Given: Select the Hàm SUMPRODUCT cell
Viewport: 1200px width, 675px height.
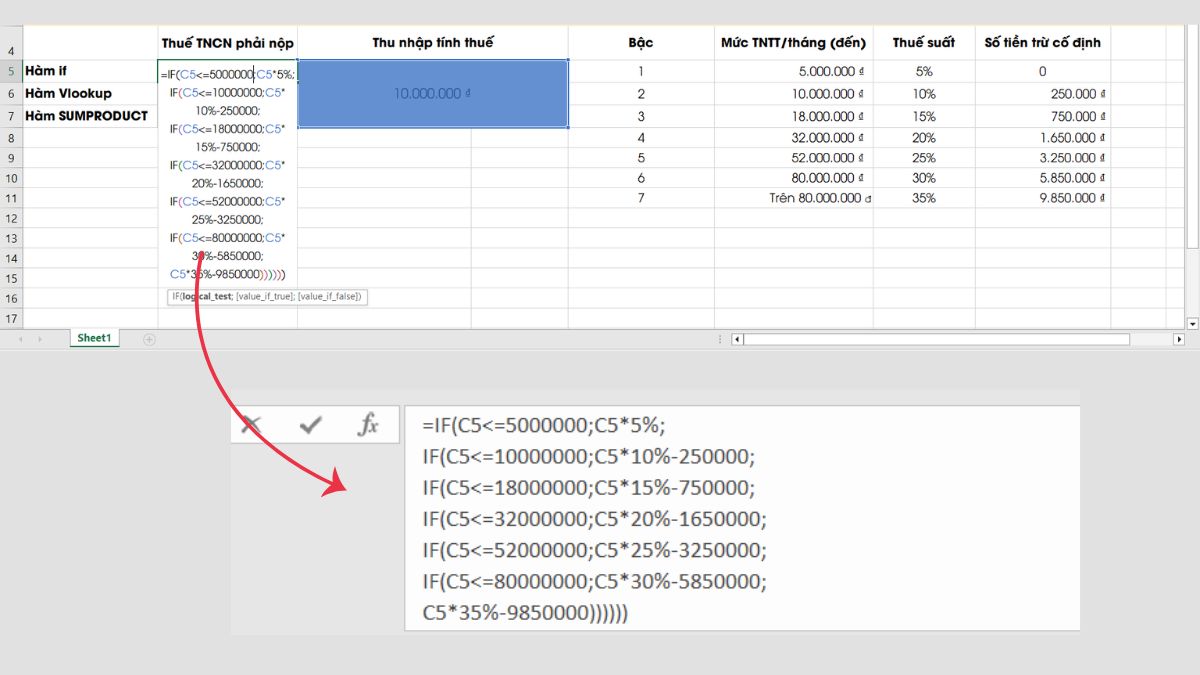Looking at the screenshot, I should click(100, 115).
